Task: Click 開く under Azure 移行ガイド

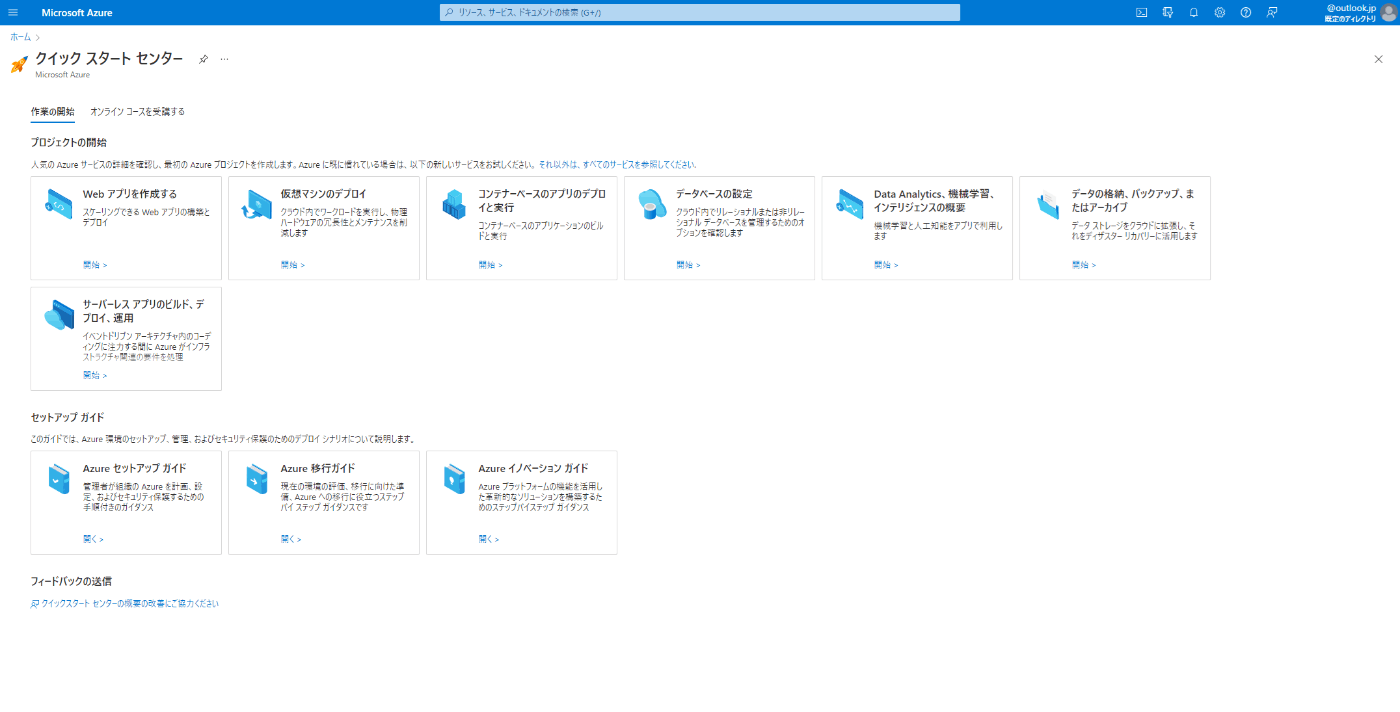Action: [x=291, y=539]
